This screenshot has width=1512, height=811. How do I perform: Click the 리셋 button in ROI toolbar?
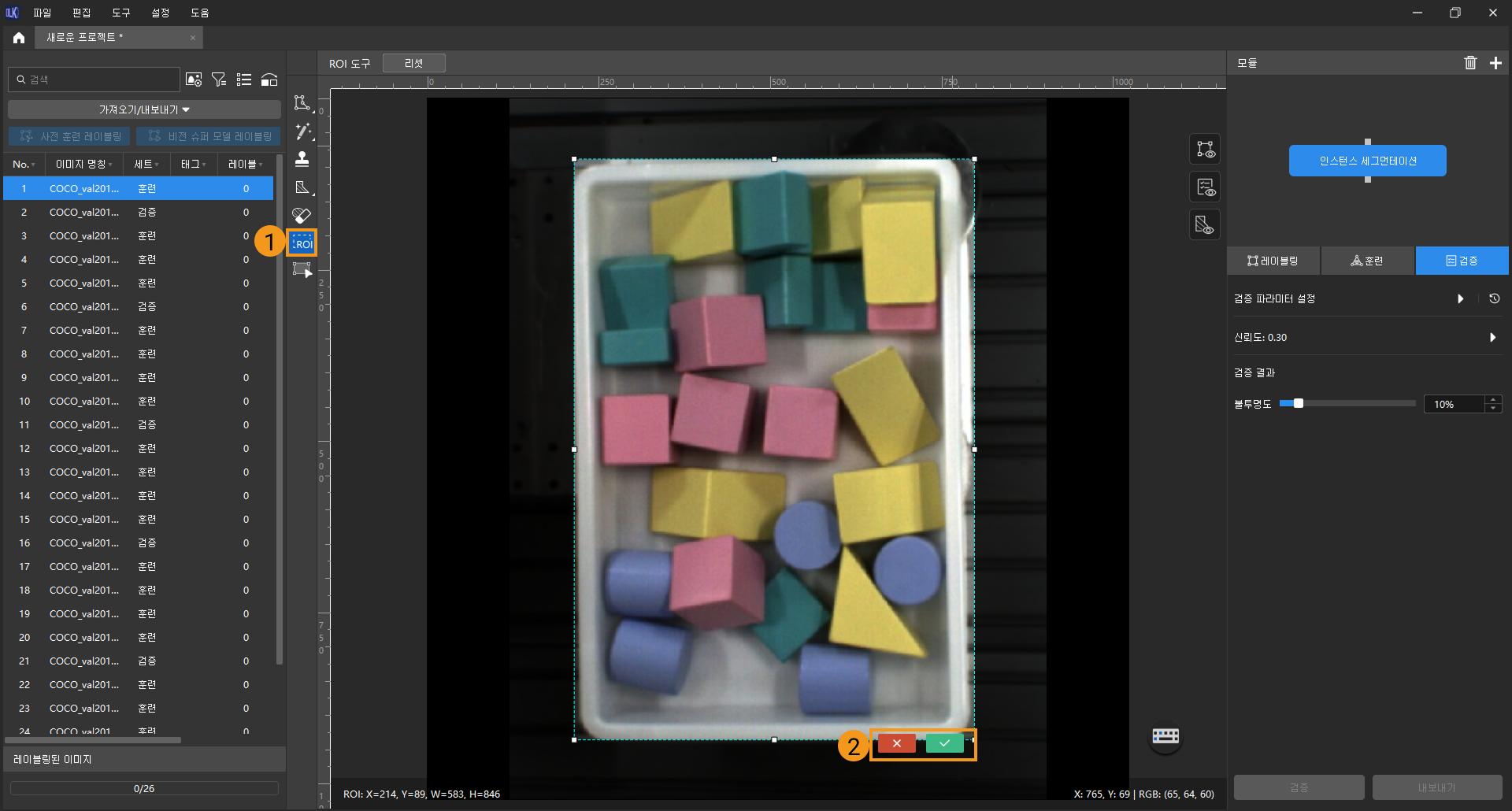413,63
